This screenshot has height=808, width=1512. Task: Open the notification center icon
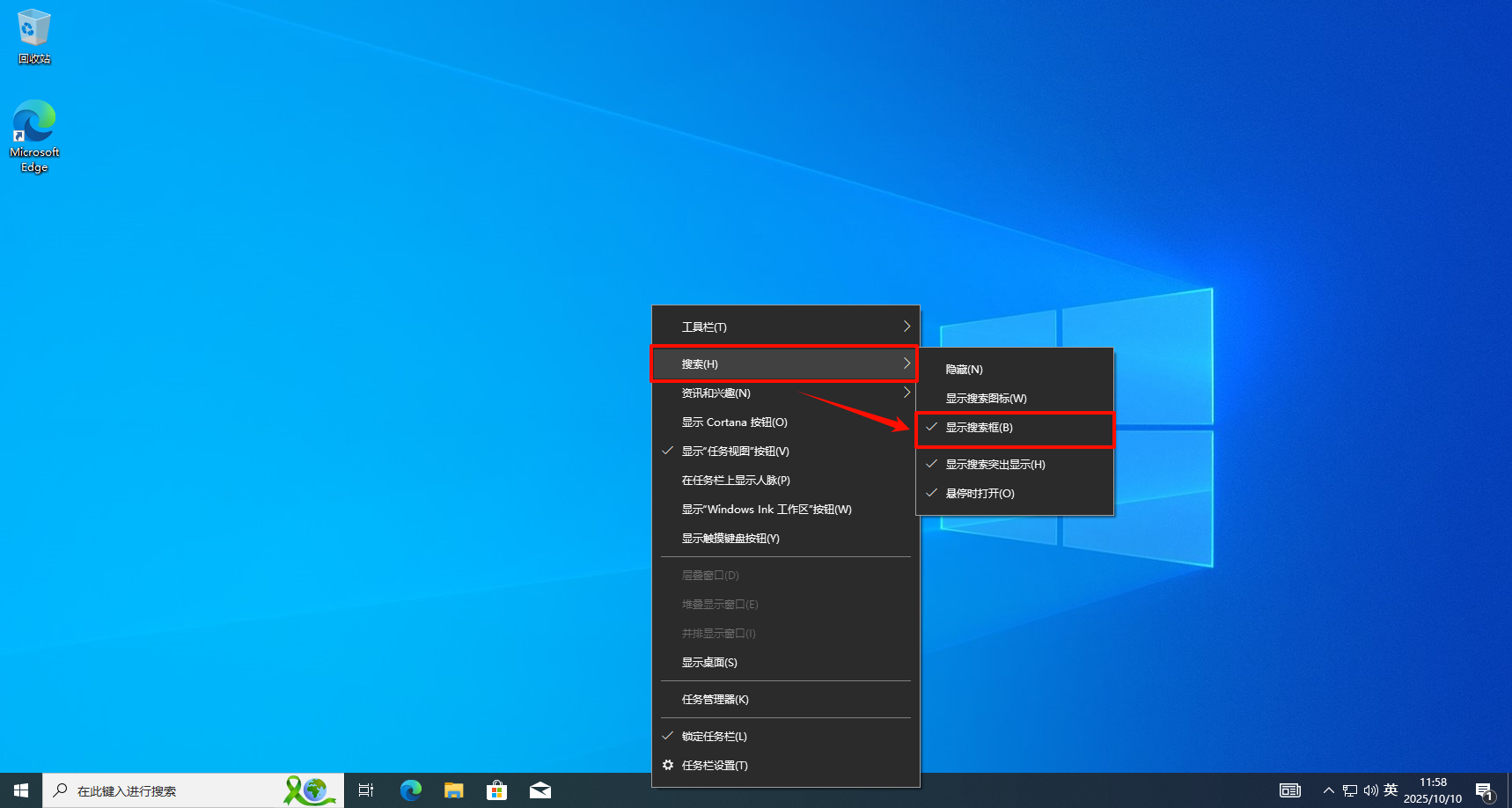tap(1484, 790)
